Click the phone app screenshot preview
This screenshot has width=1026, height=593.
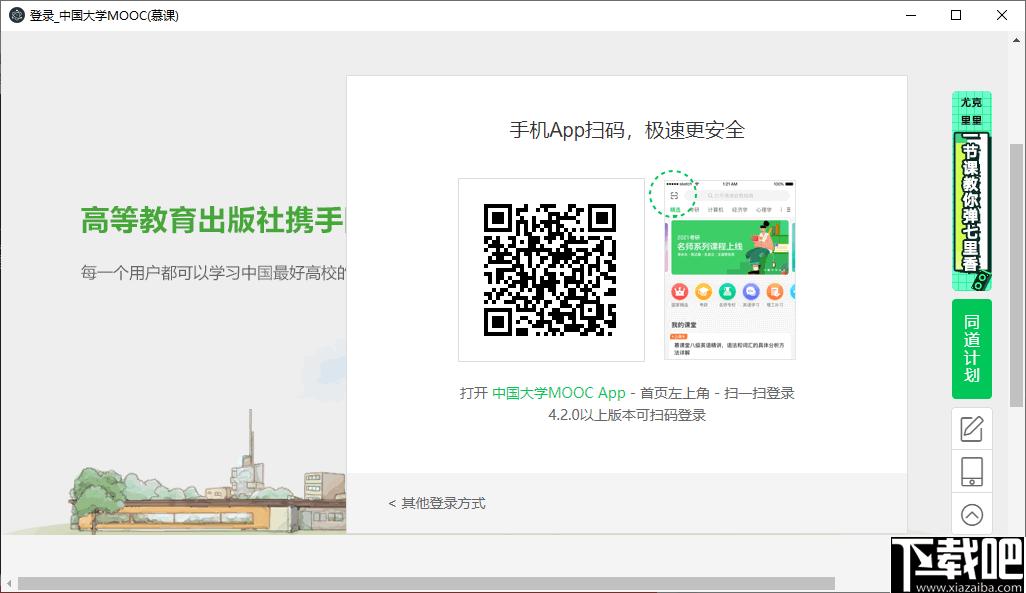(730, 269)
